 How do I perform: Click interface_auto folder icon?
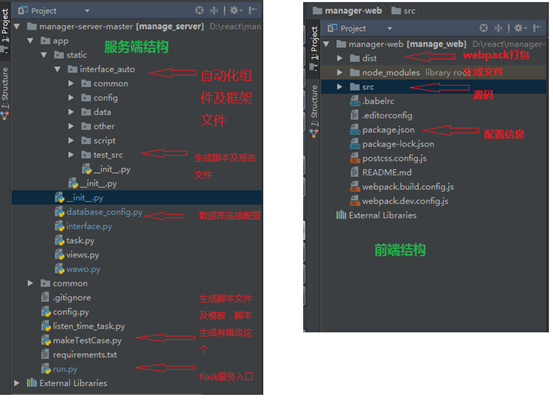[x=73, y=69]
